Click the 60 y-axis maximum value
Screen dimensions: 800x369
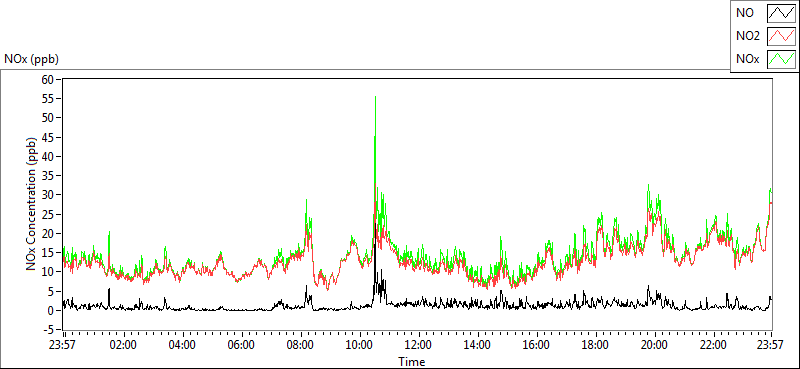pos(48,79)
